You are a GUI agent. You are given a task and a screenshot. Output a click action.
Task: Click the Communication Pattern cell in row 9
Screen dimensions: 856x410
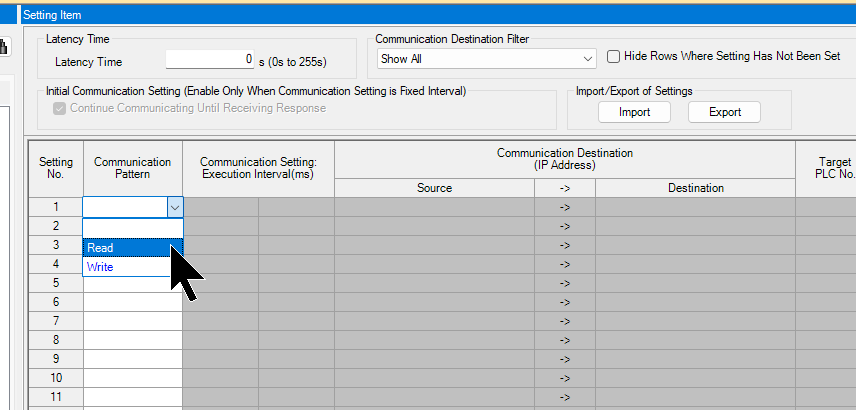point(133,359)
